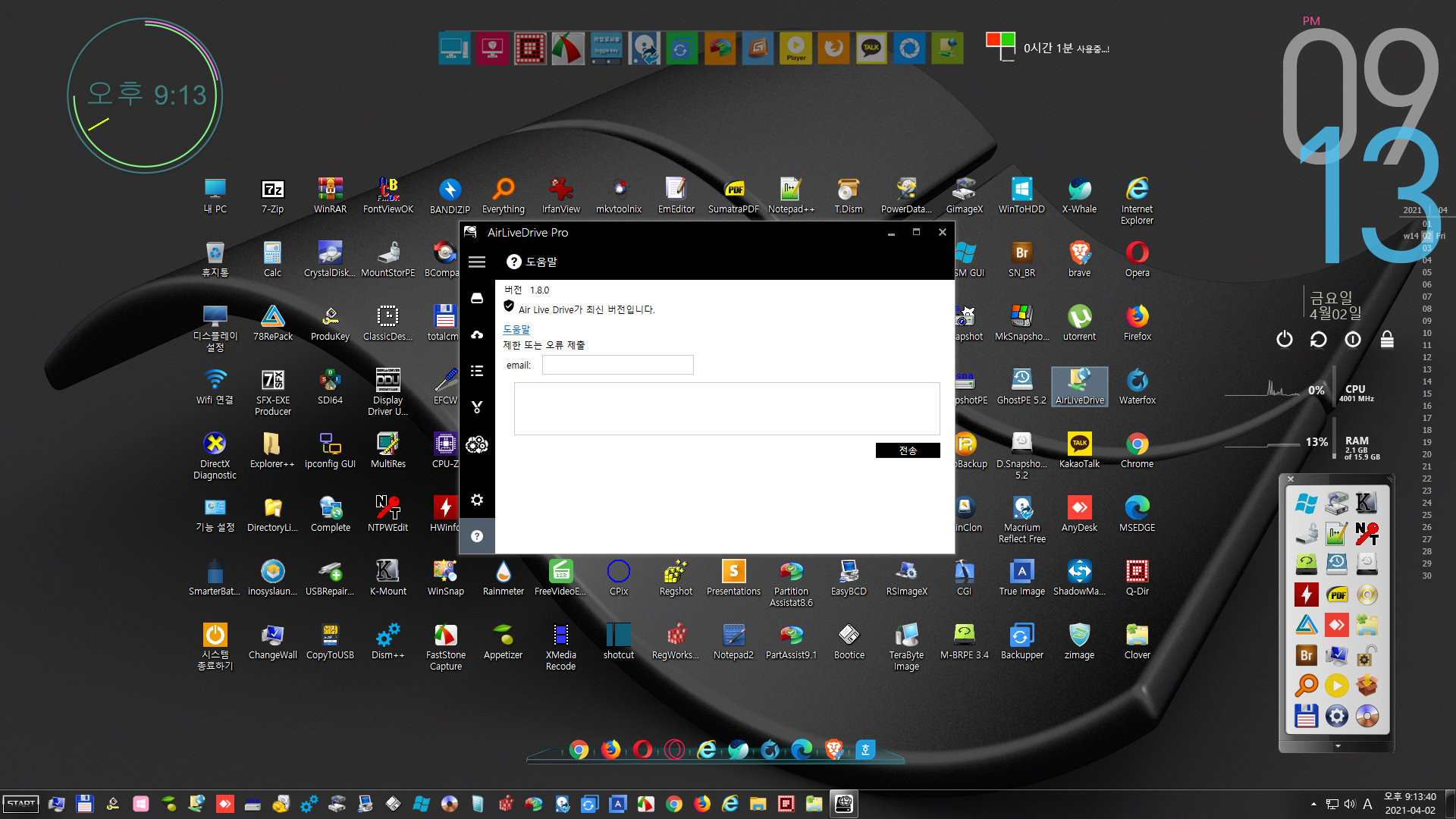Open the WinToHDD desktop icon

click(1021, 196)
